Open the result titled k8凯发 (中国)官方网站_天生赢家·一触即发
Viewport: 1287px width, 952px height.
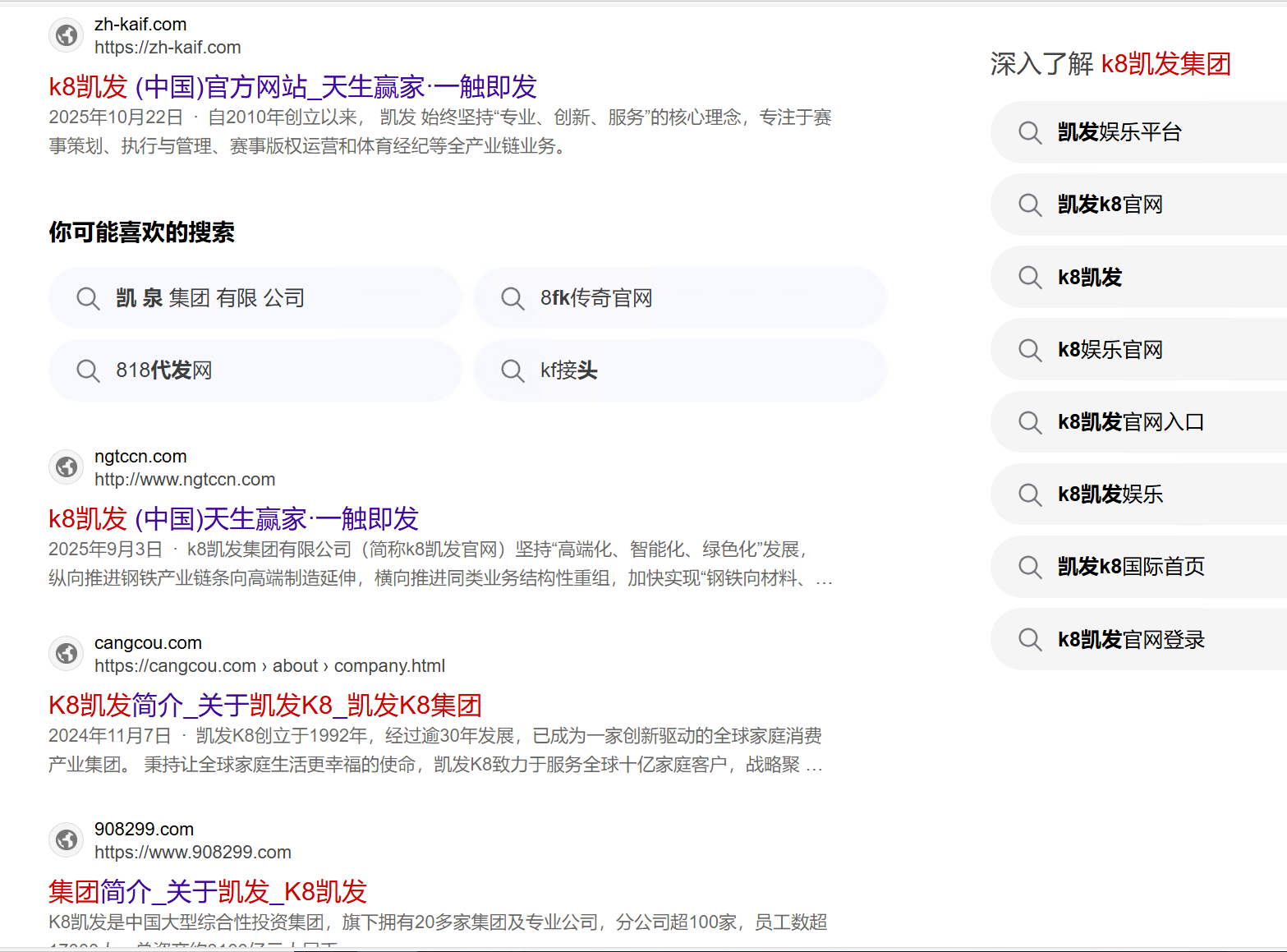click(292, 86)
